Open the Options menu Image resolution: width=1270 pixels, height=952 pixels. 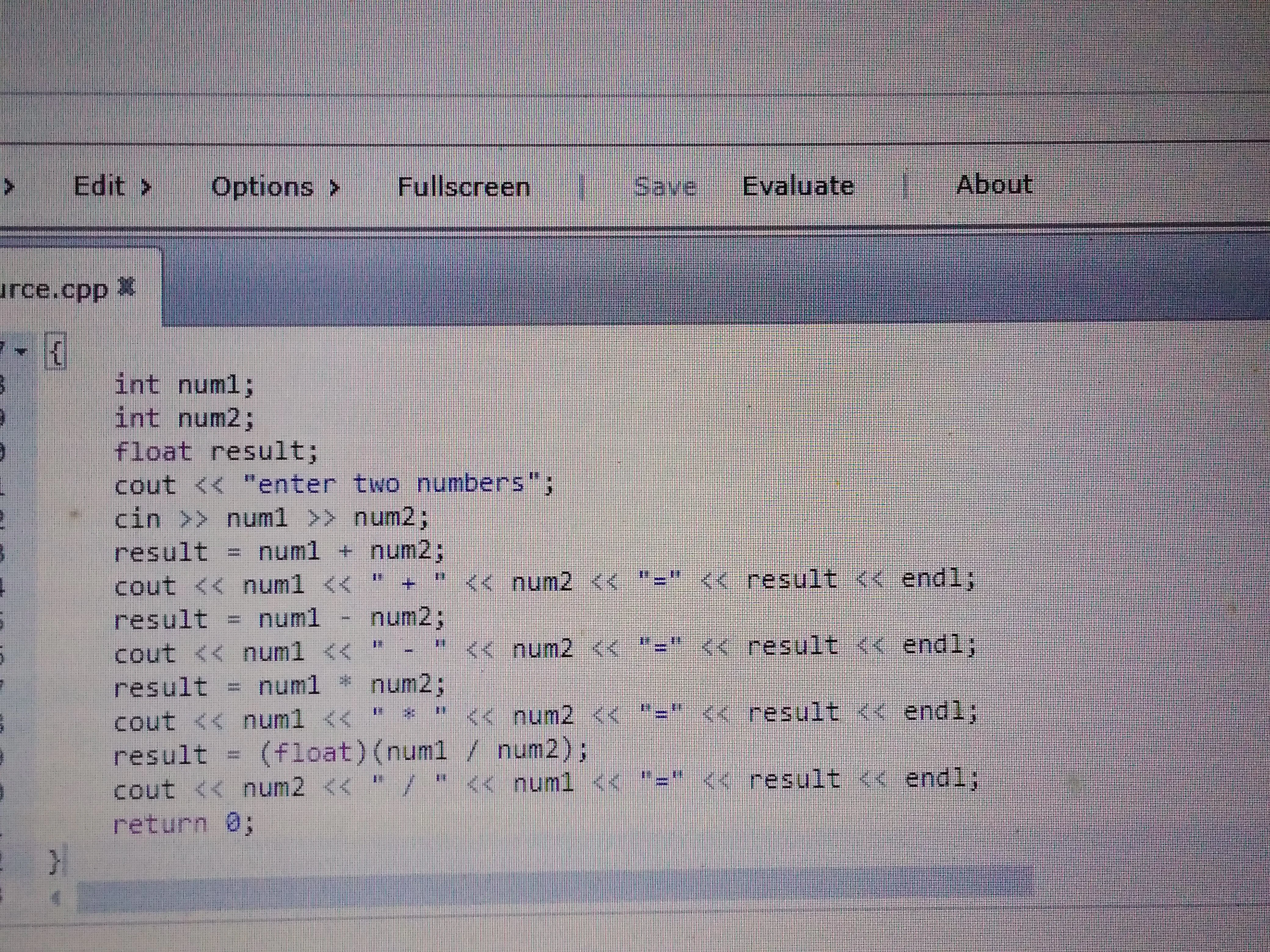click(262, 187)
